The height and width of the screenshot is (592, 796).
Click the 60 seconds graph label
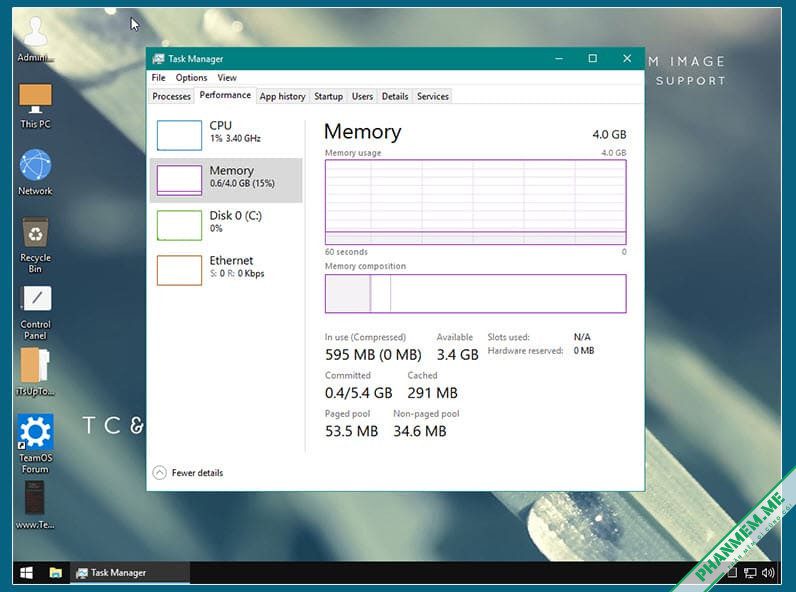346,252
